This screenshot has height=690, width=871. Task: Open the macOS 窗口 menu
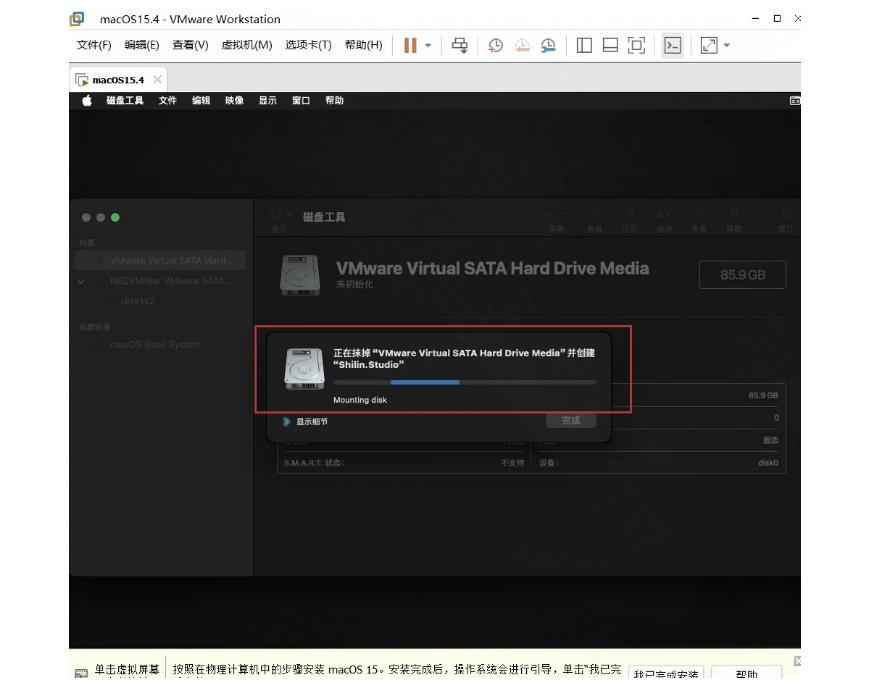pos(301,101)
